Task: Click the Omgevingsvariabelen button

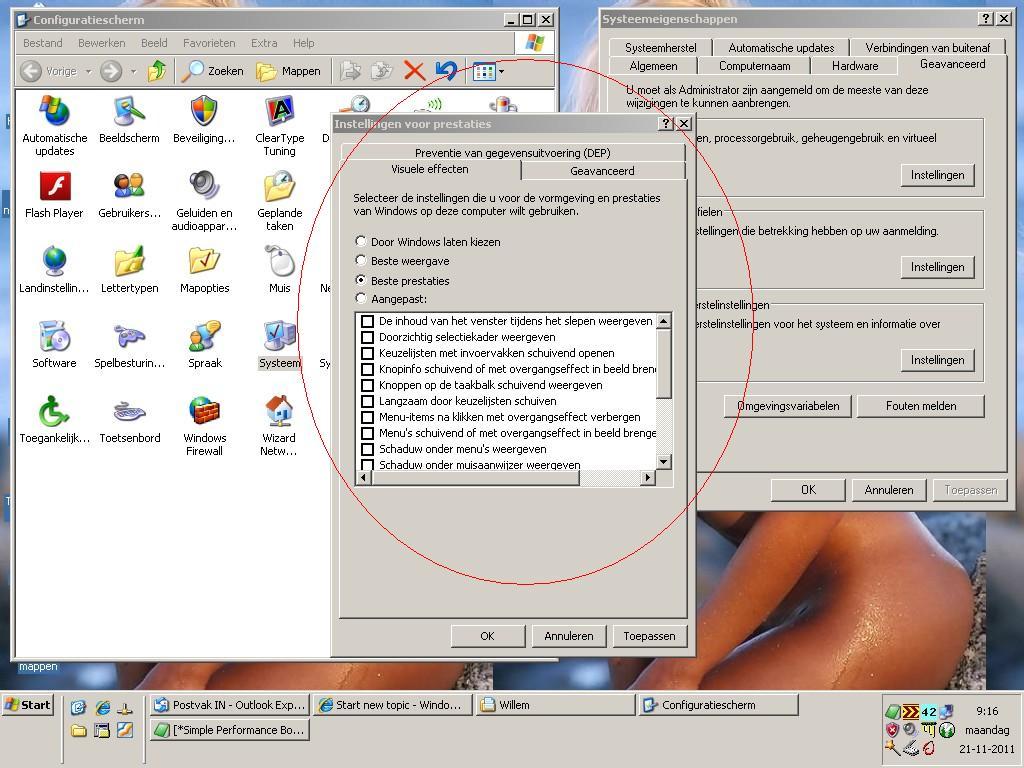Action: (788, 406)
